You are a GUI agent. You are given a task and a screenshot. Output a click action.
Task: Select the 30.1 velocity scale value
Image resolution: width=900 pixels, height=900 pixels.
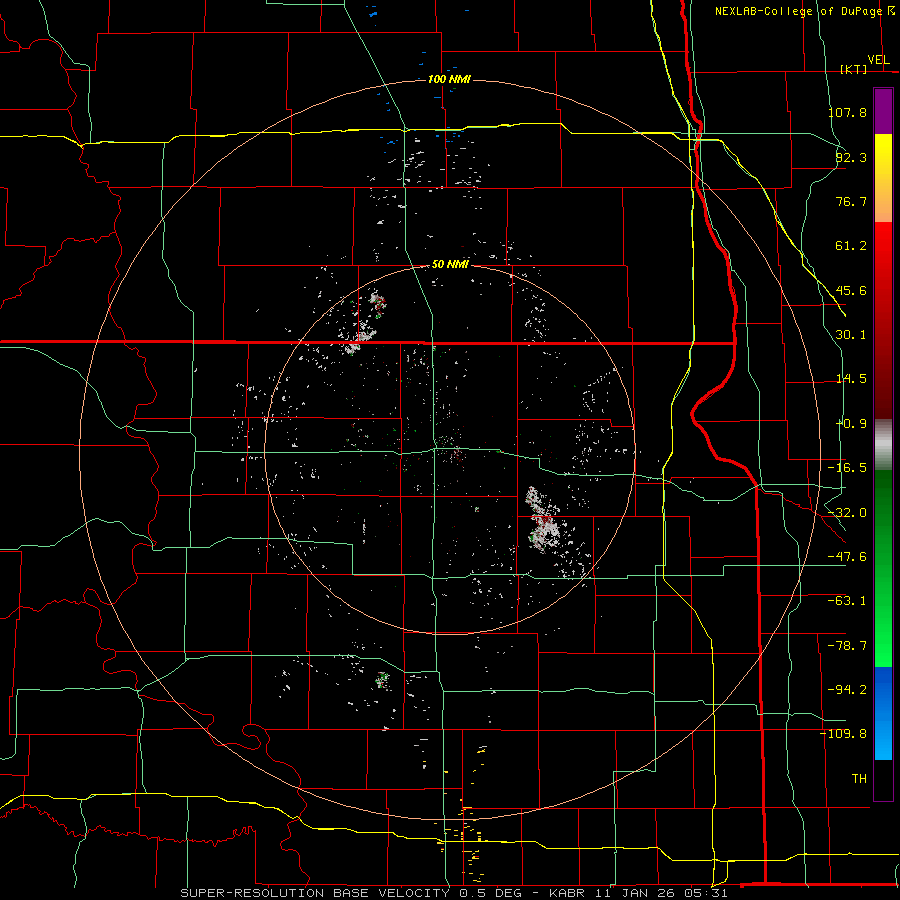tap(851, 335)
